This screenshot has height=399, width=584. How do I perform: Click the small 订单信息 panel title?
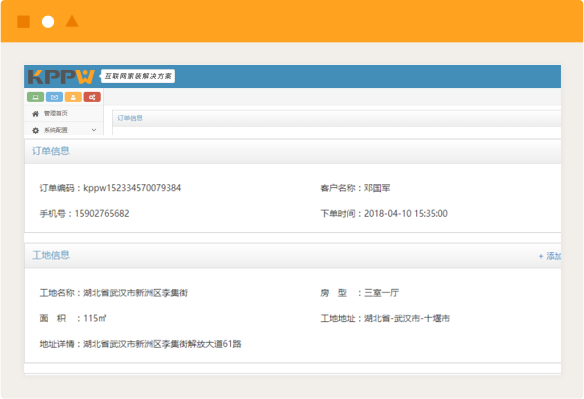(x=130, y=118)
